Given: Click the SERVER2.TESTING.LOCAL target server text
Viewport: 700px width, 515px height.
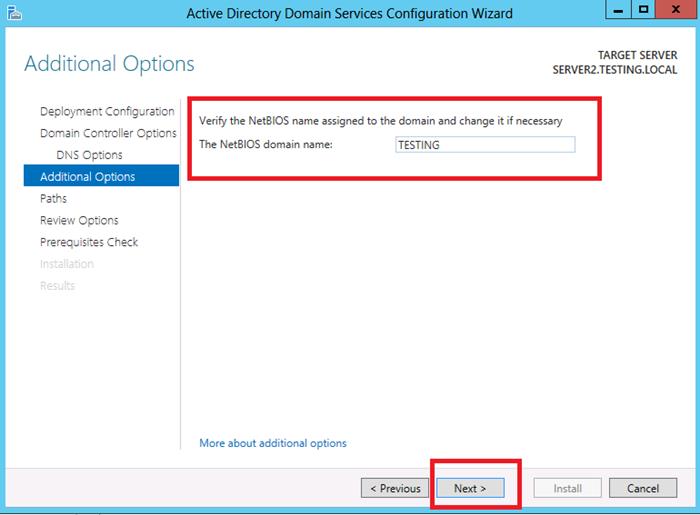Looking at the screenshot, I should (x=615, y=70).
